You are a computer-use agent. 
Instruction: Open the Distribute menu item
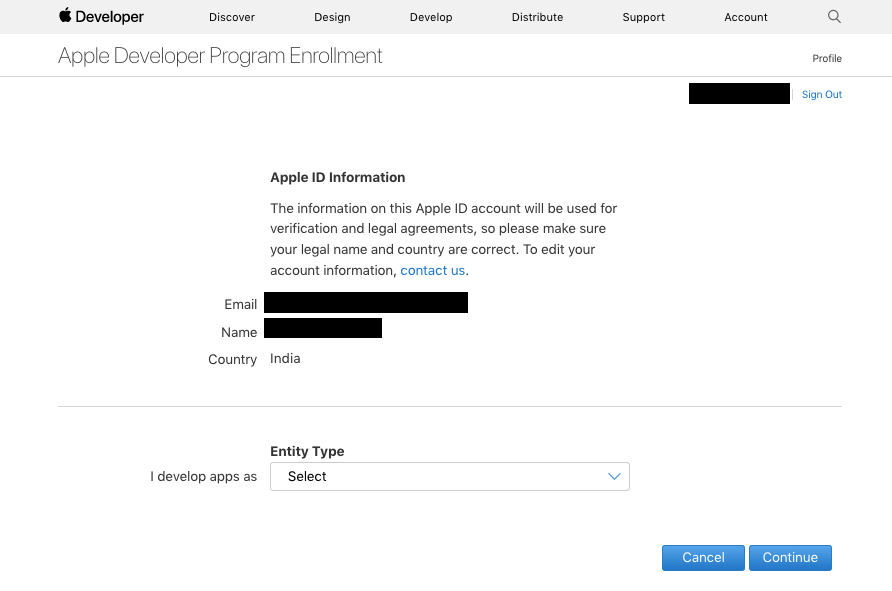pos(537,17)
